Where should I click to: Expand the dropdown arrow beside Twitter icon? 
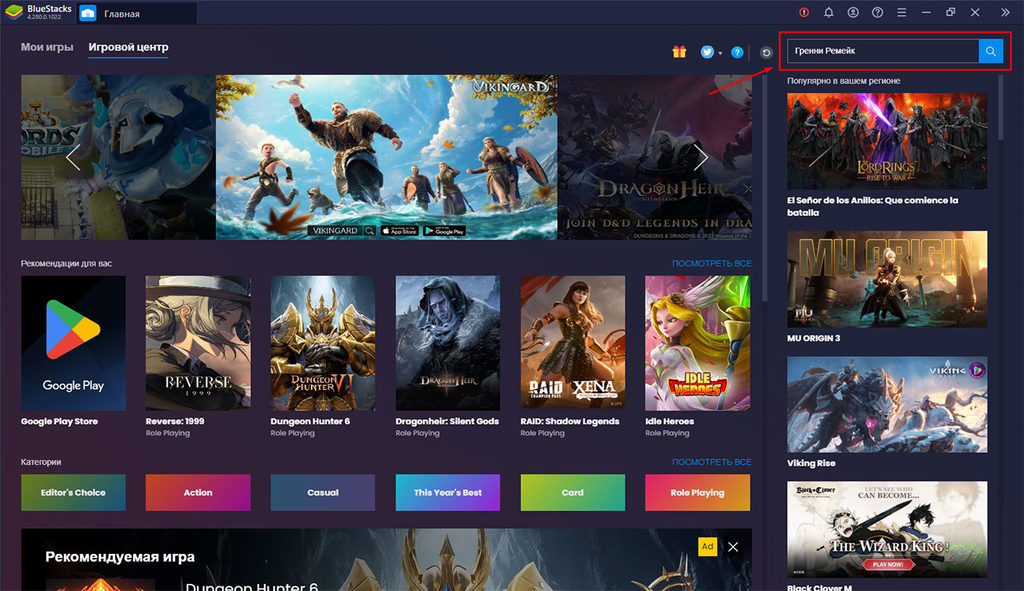[x=720, y=54]
